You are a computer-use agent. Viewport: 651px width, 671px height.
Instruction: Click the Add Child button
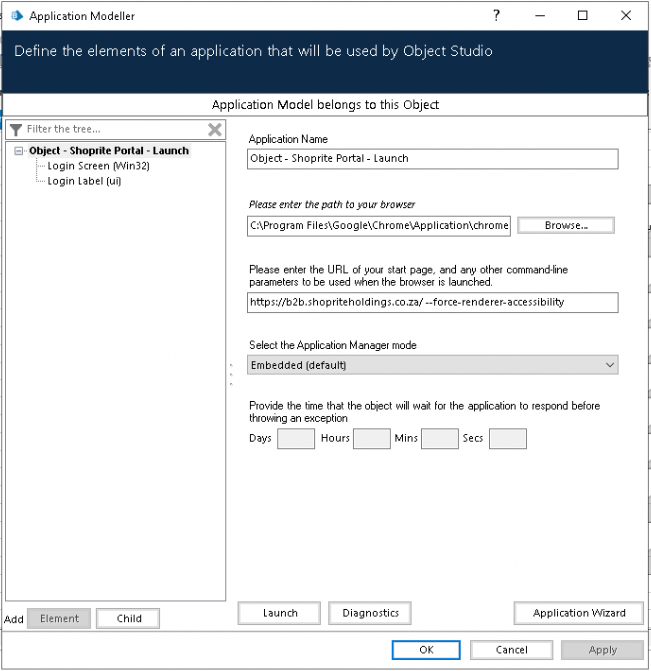click(x=128, y=619)
